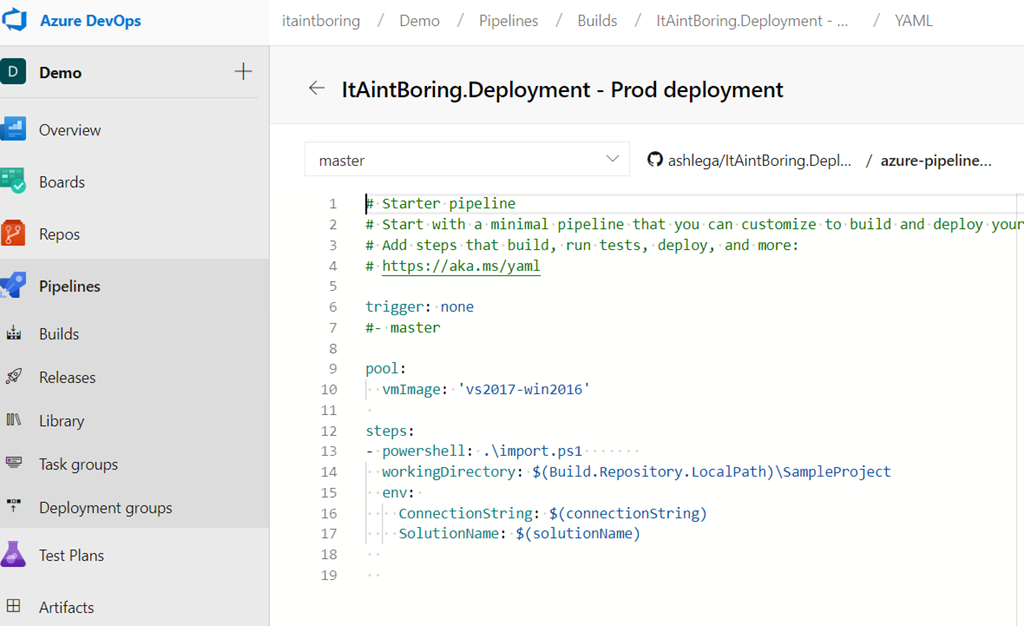Click the 'Add steps that build' comment
Viewport: 1024px width, 626px height.
[x=582, y=245]
